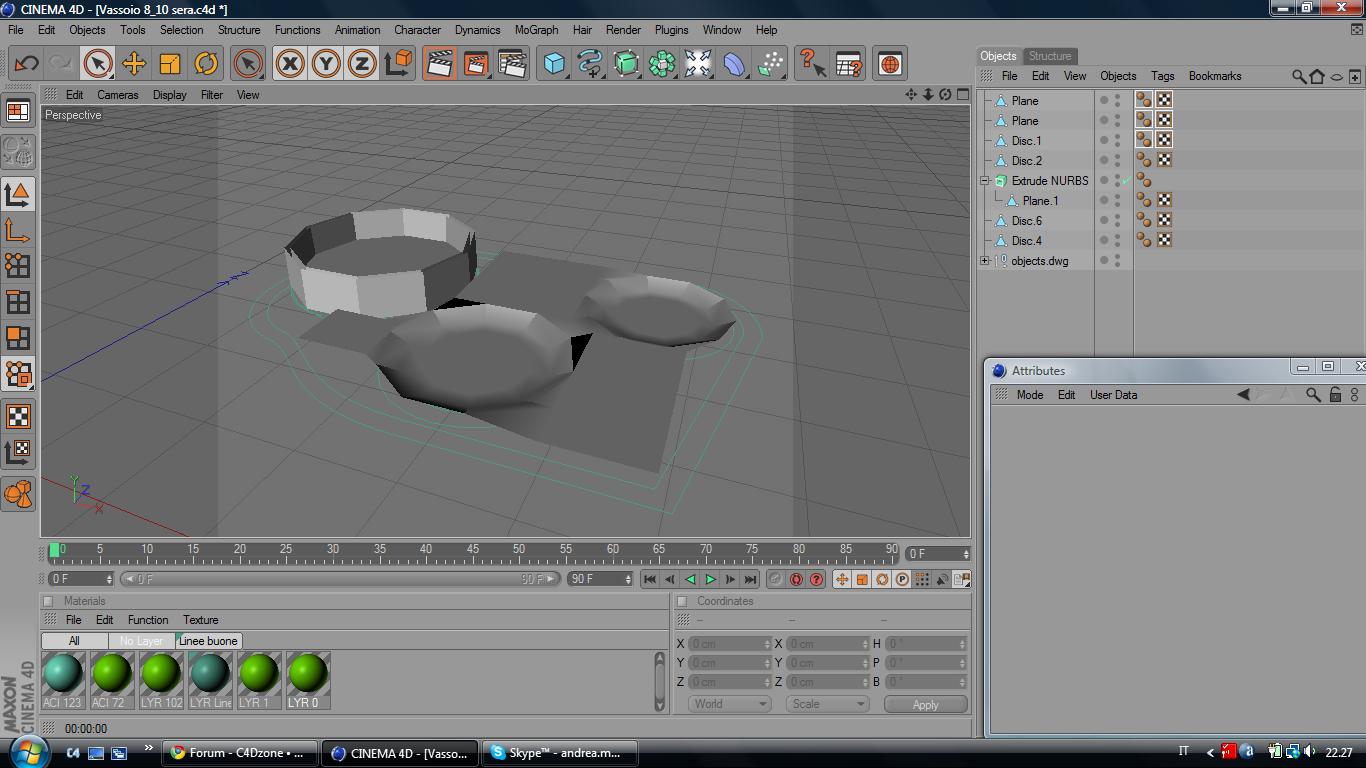1366x768 pixels.
Task: Select the Linee buone layer tab
Action: [208, 641]
